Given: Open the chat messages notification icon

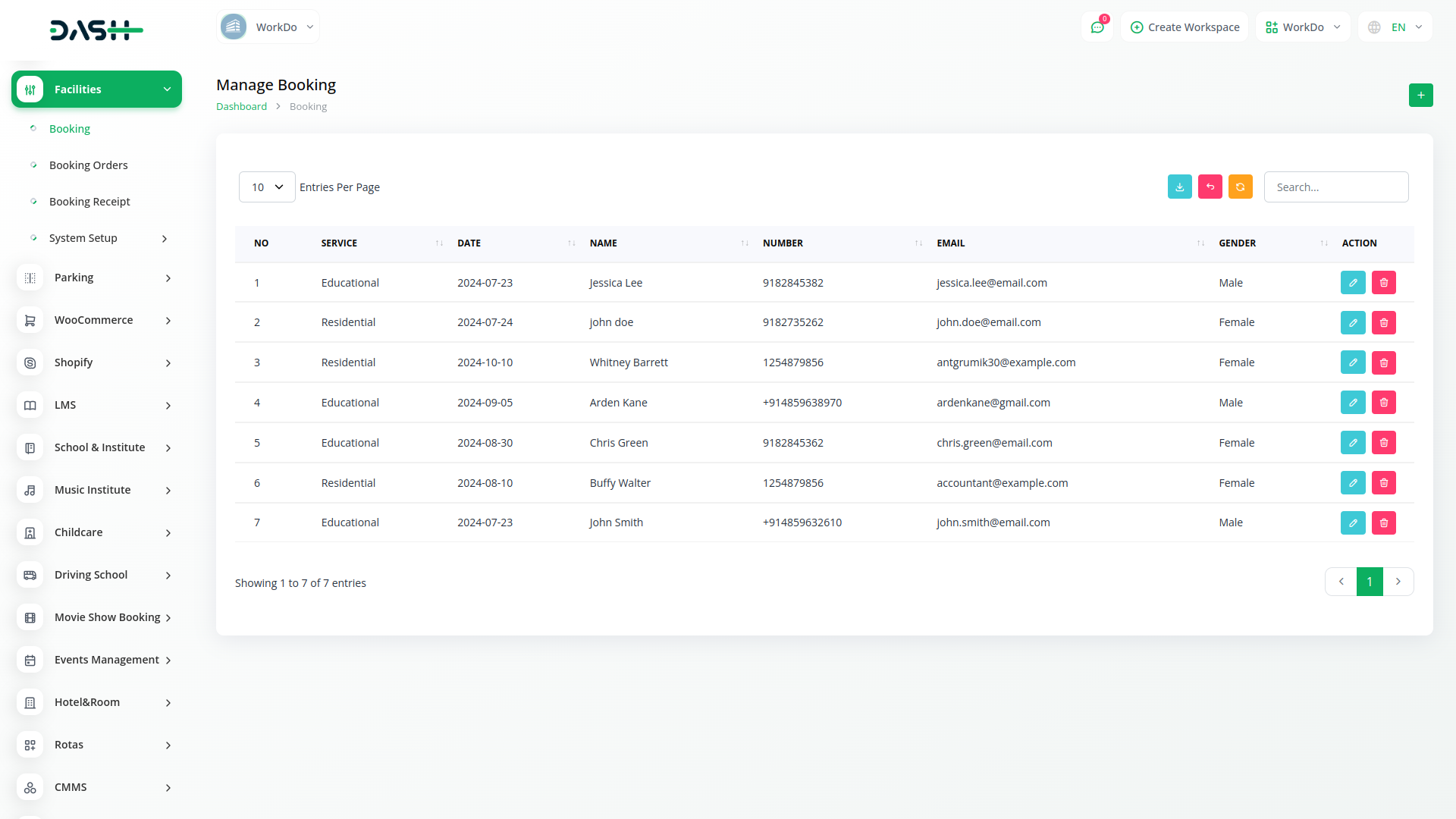Looking at the screenshot, I should tap(1097, 27).
